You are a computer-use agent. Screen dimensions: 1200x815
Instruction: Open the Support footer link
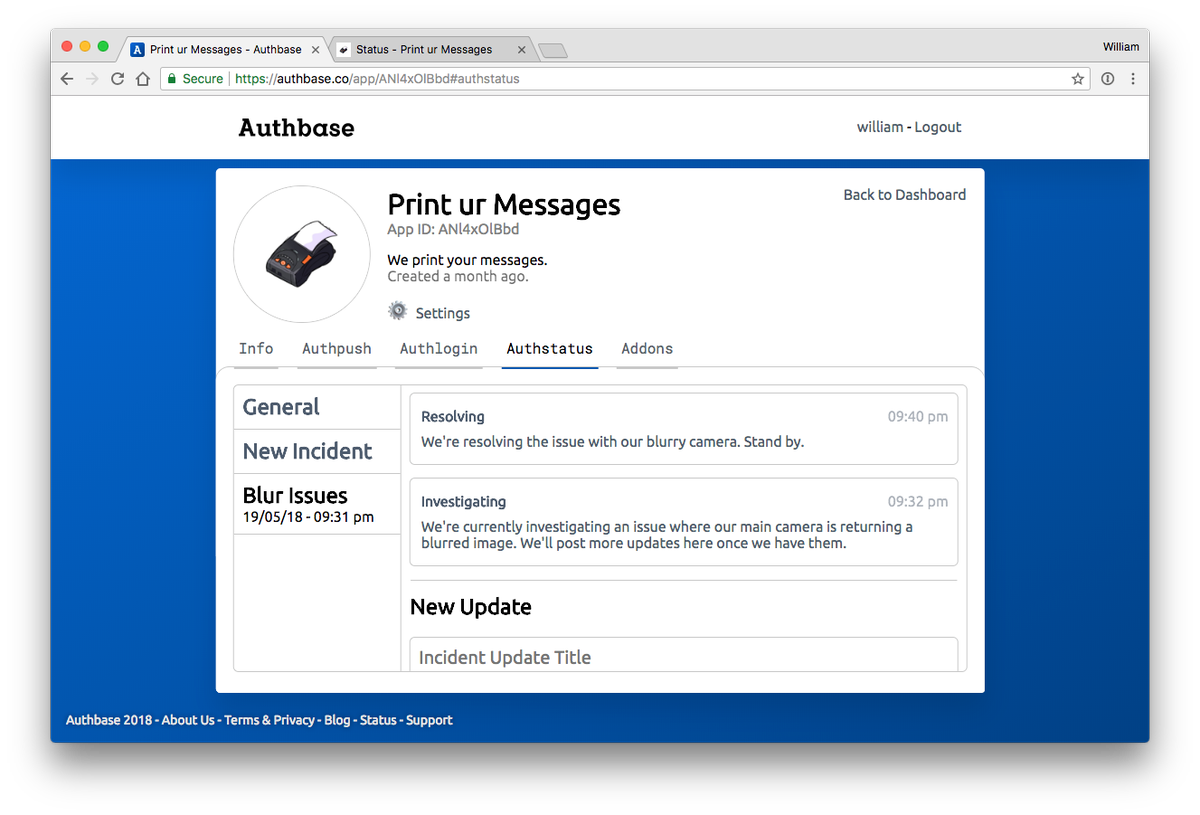coord(429,719)
